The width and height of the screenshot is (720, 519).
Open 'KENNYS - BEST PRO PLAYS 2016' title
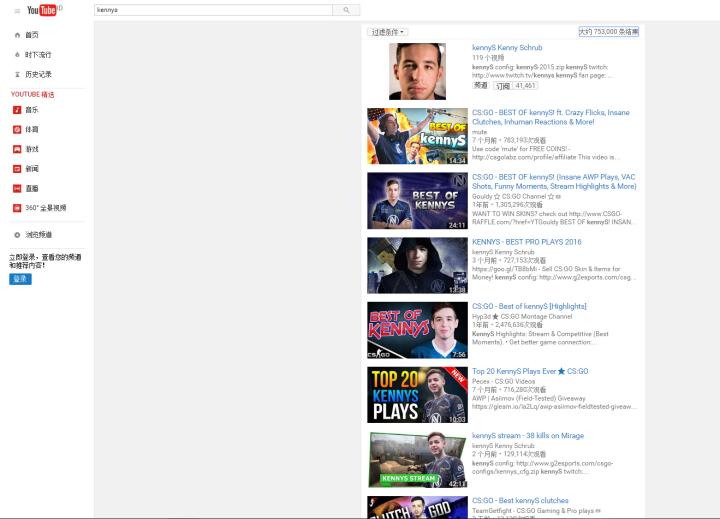[528, 242]
